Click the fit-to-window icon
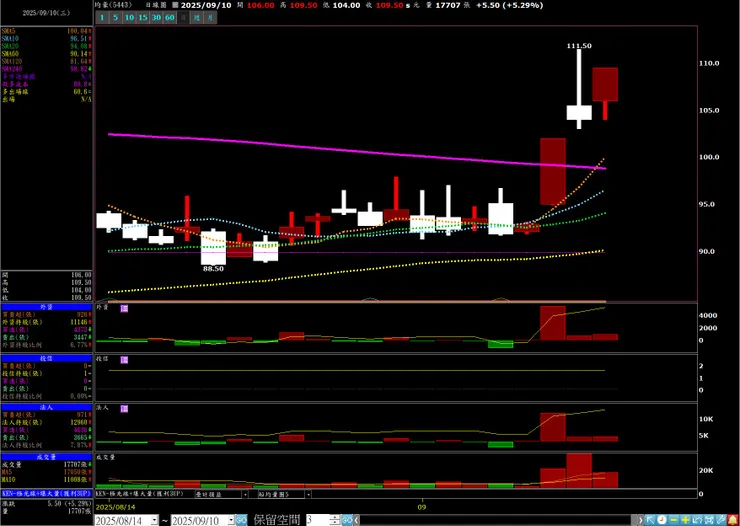This screenshot has height=526, width=740. (x=709, y=520)
